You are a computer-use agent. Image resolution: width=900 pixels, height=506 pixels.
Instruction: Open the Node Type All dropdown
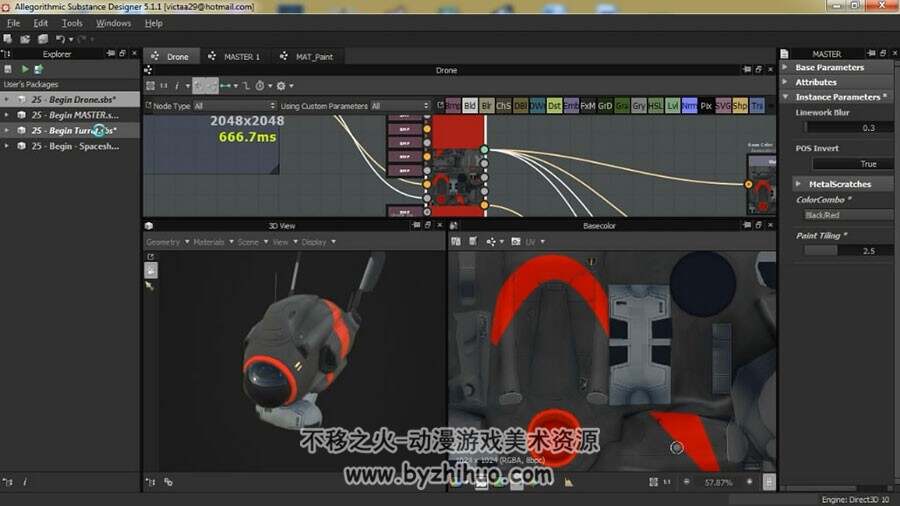tap(234, 106)
